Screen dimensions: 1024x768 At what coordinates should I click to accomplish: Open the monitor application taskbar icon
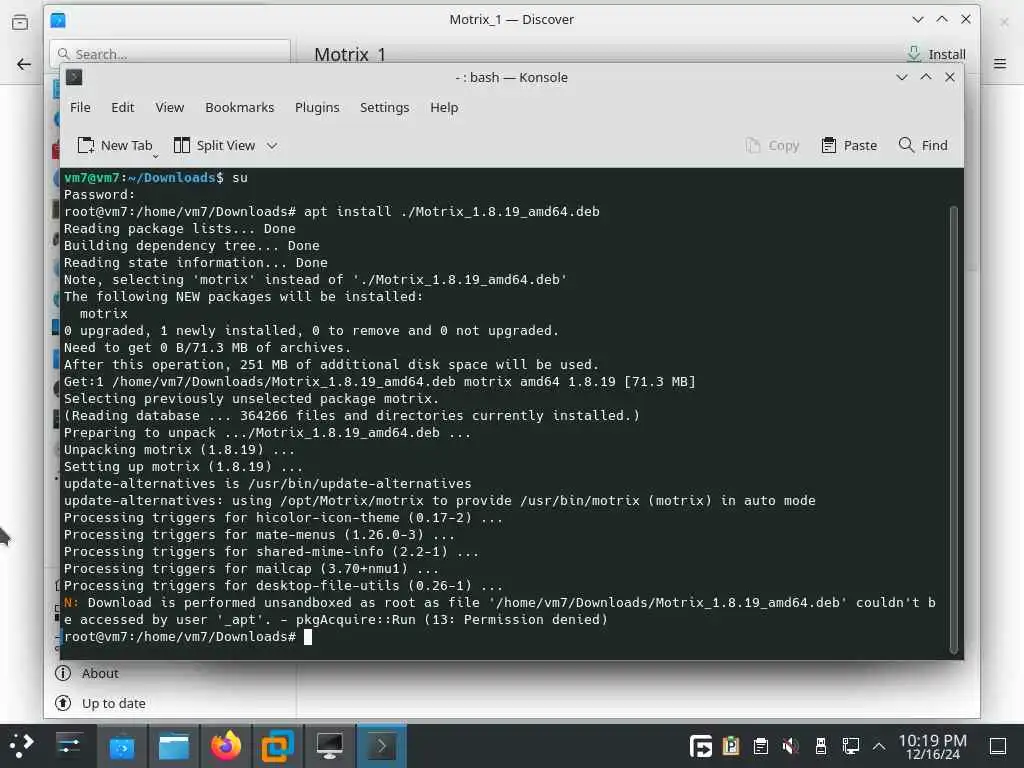pos(329,746)
